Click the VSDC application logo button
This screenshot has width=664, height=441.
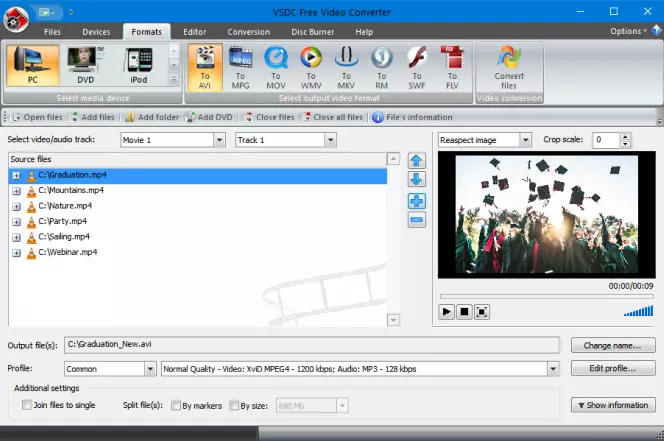(x=16, y=19)
